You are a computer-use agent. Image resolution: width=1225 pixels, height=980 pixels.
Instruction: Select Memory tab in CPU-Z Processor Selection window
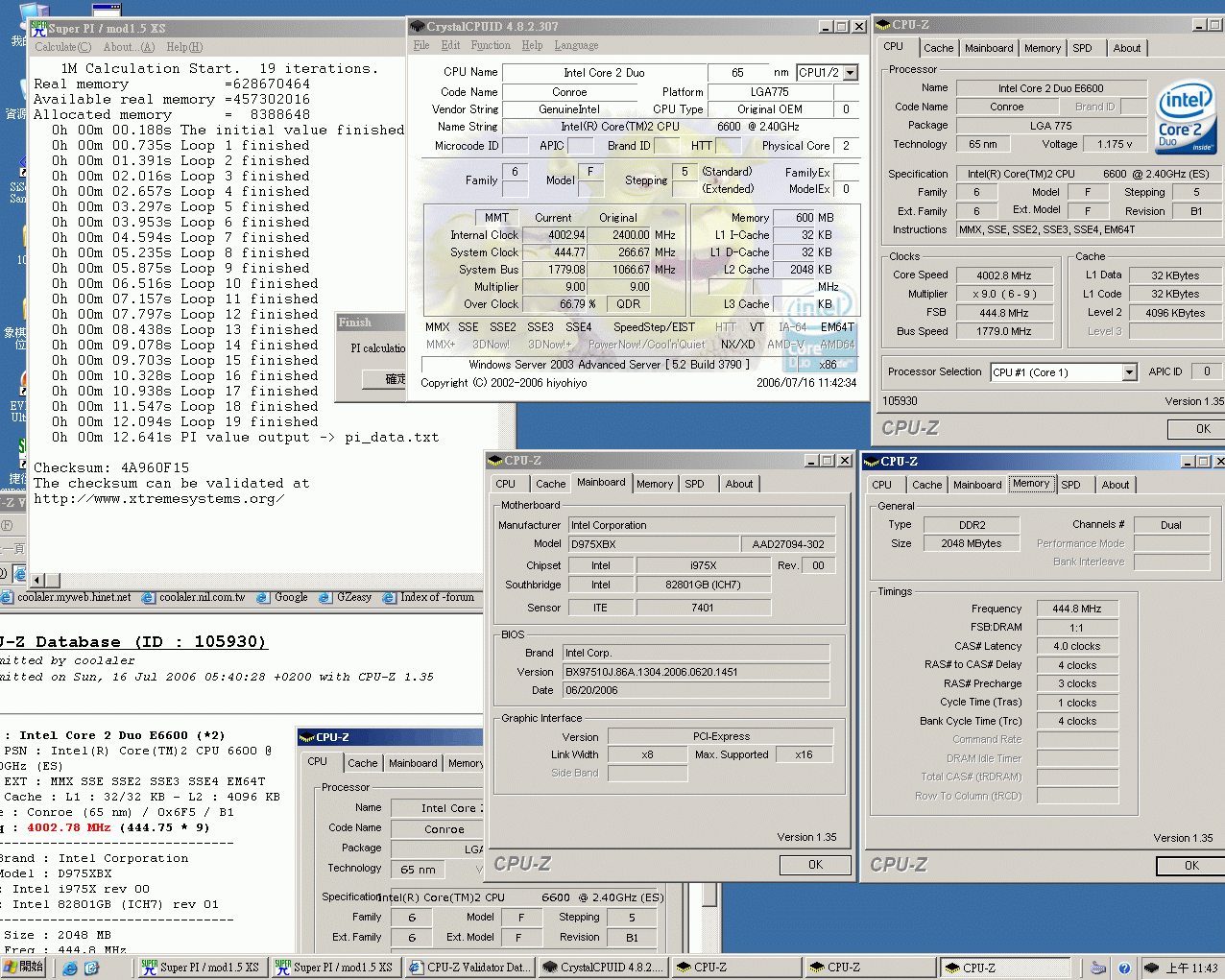(1043, 48)
